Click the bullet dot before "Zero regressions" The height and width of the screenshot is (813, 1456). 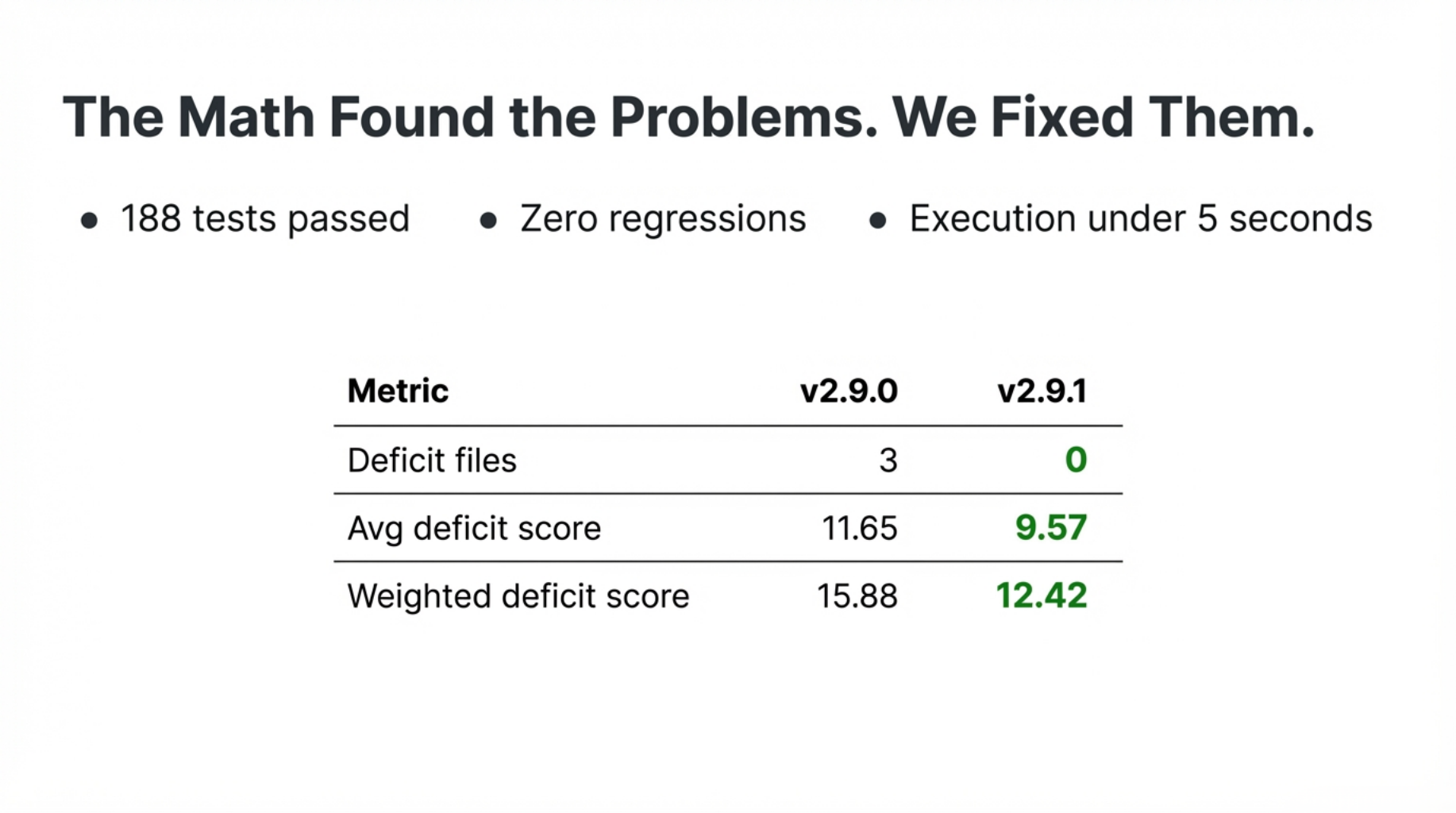click(488, 221)
